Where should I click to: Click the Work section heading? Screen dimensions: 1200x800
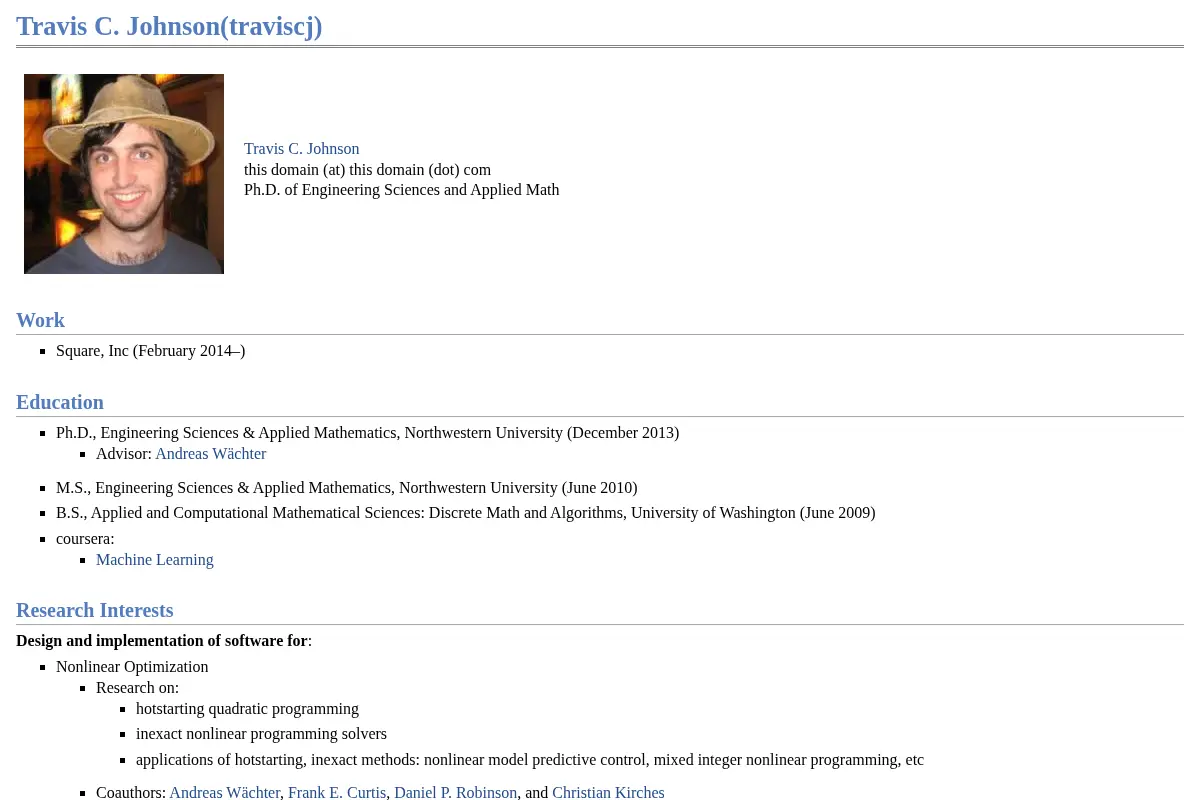coord(40,320)
